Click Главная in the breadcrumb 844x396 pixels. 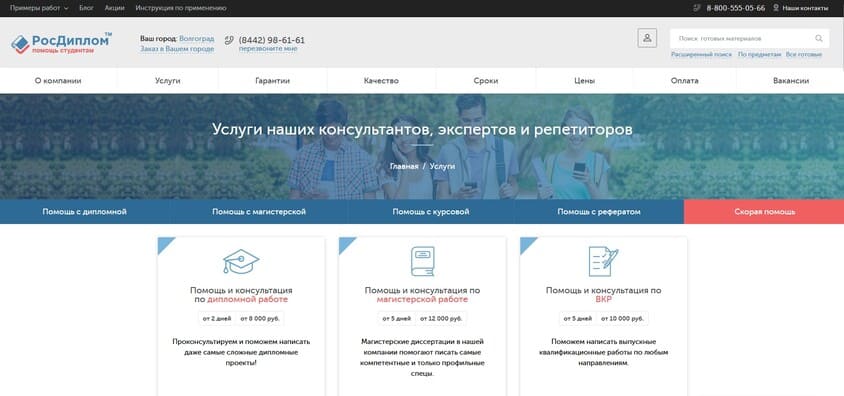[x=404, y=166]
